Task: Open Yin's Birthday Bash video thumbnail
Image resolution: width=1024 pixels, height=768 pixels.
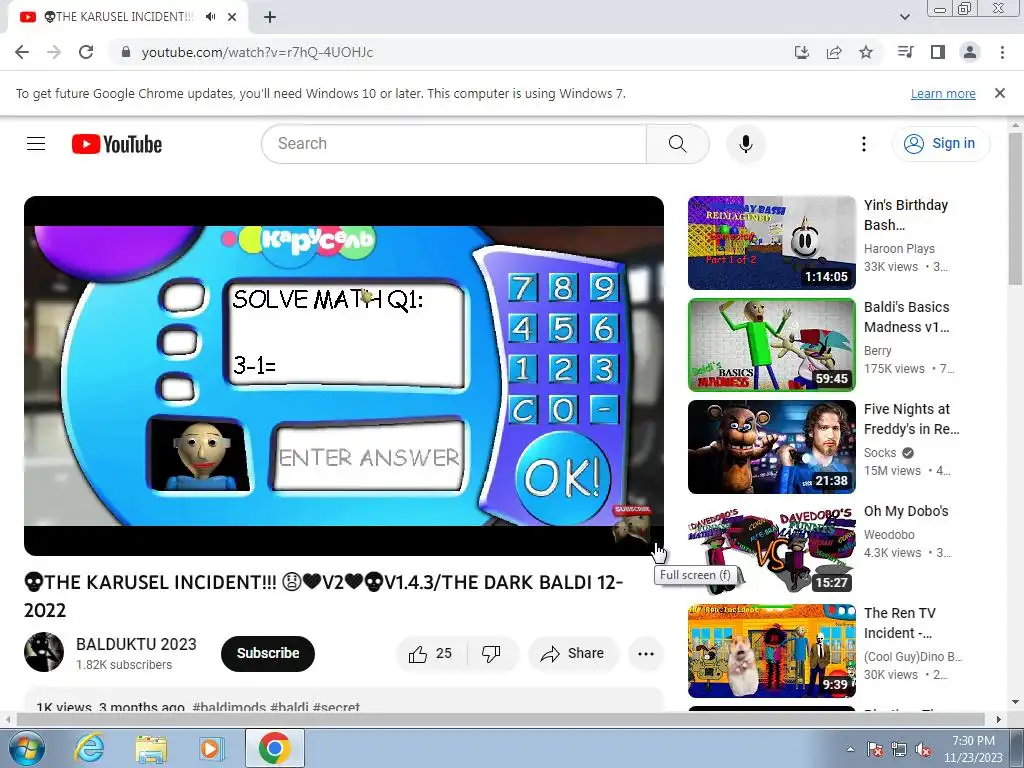Action: pyautogui.click(x=771, y=243)
